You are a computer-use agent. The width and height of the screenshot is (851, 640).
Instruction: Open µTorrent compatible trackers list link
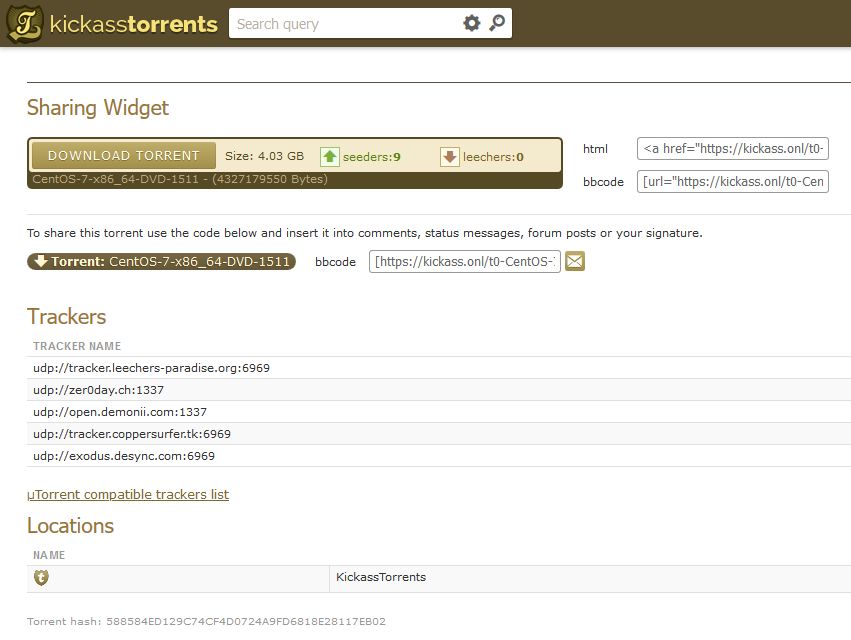tap(128, 495)
